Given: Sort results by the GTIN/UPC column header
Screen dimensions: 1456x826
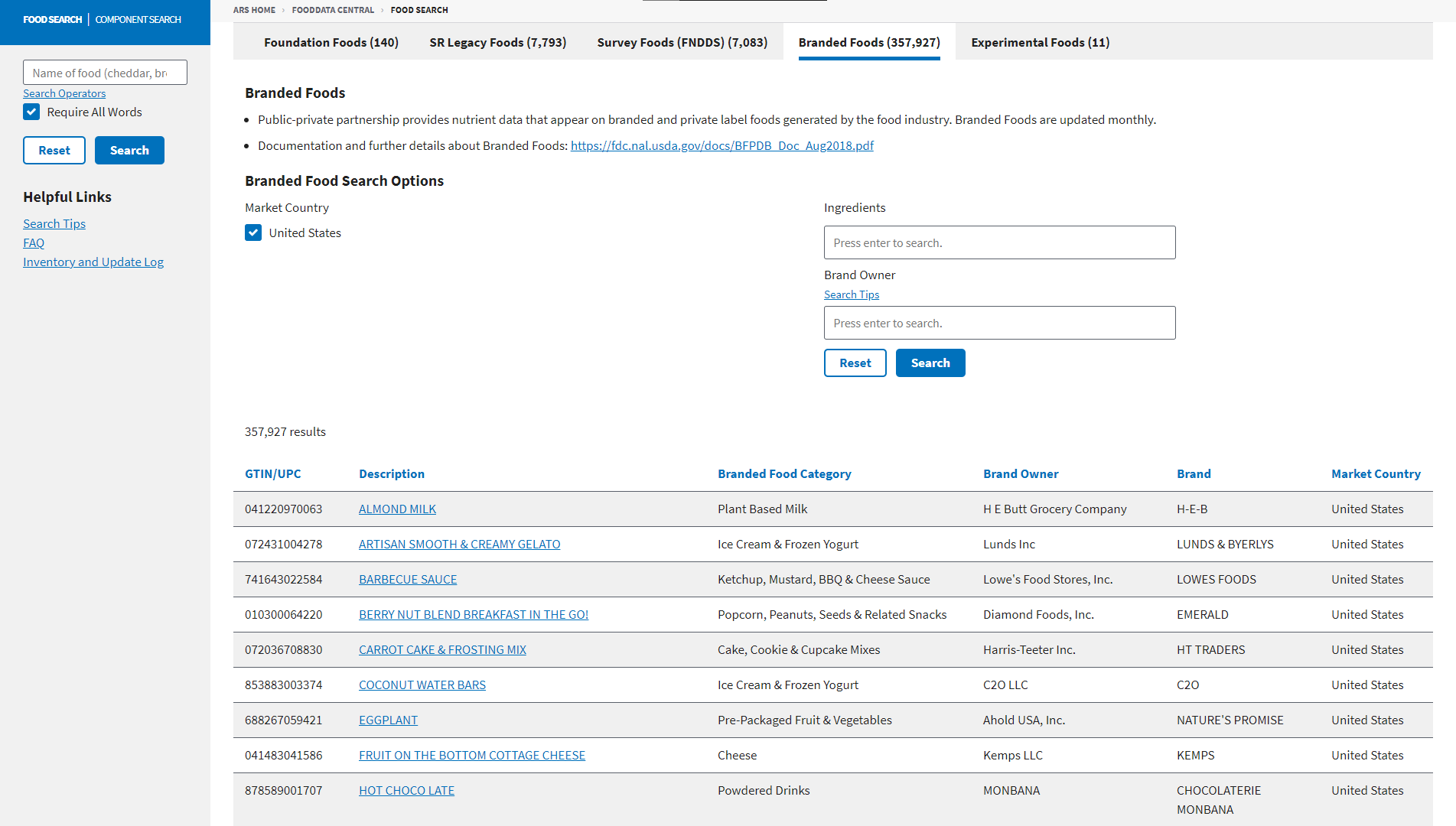Looking at the screenshot, I should coord(273,474).
